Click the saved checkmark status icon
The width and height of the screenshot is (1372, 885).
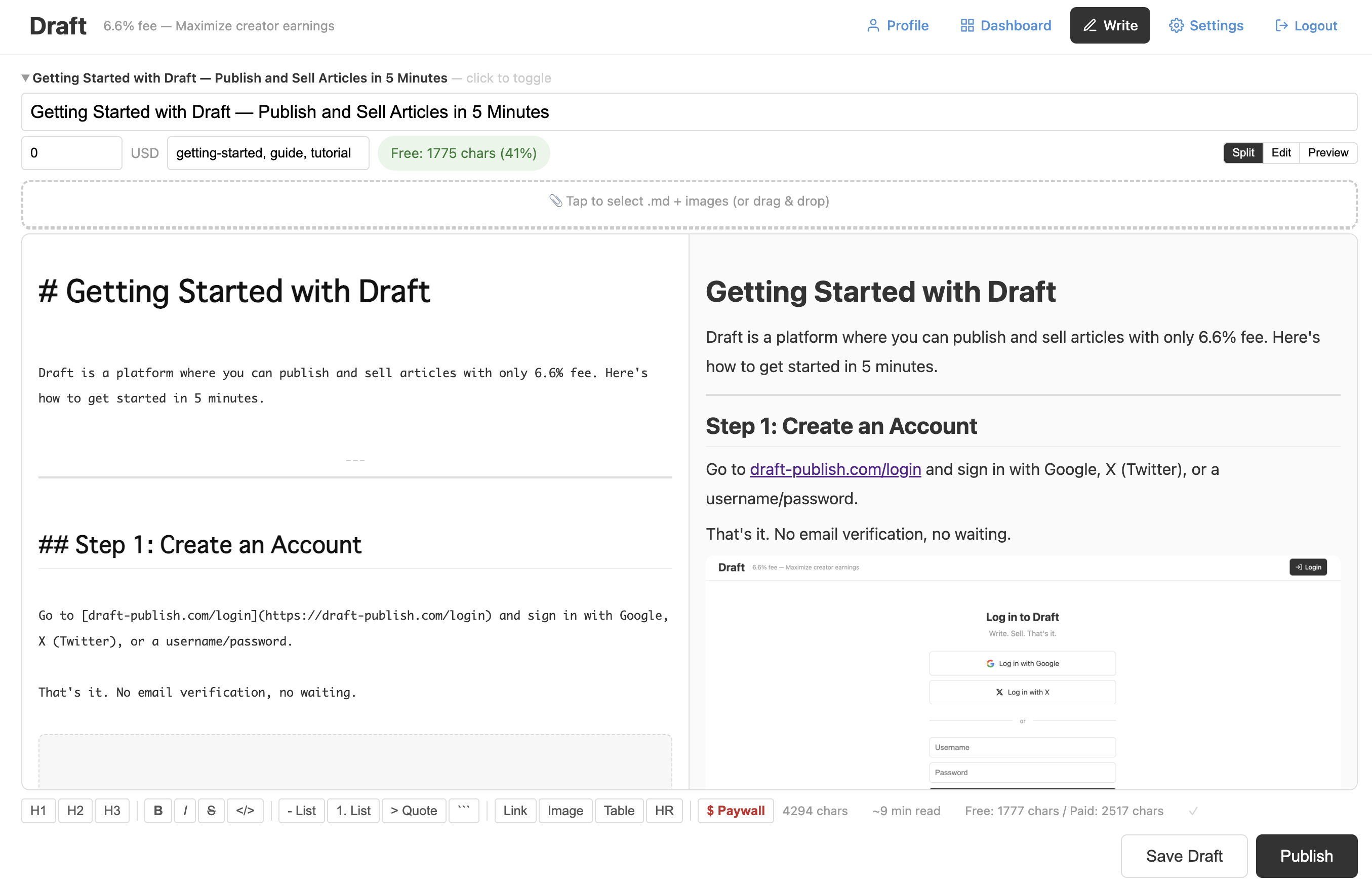point(1193,810)
